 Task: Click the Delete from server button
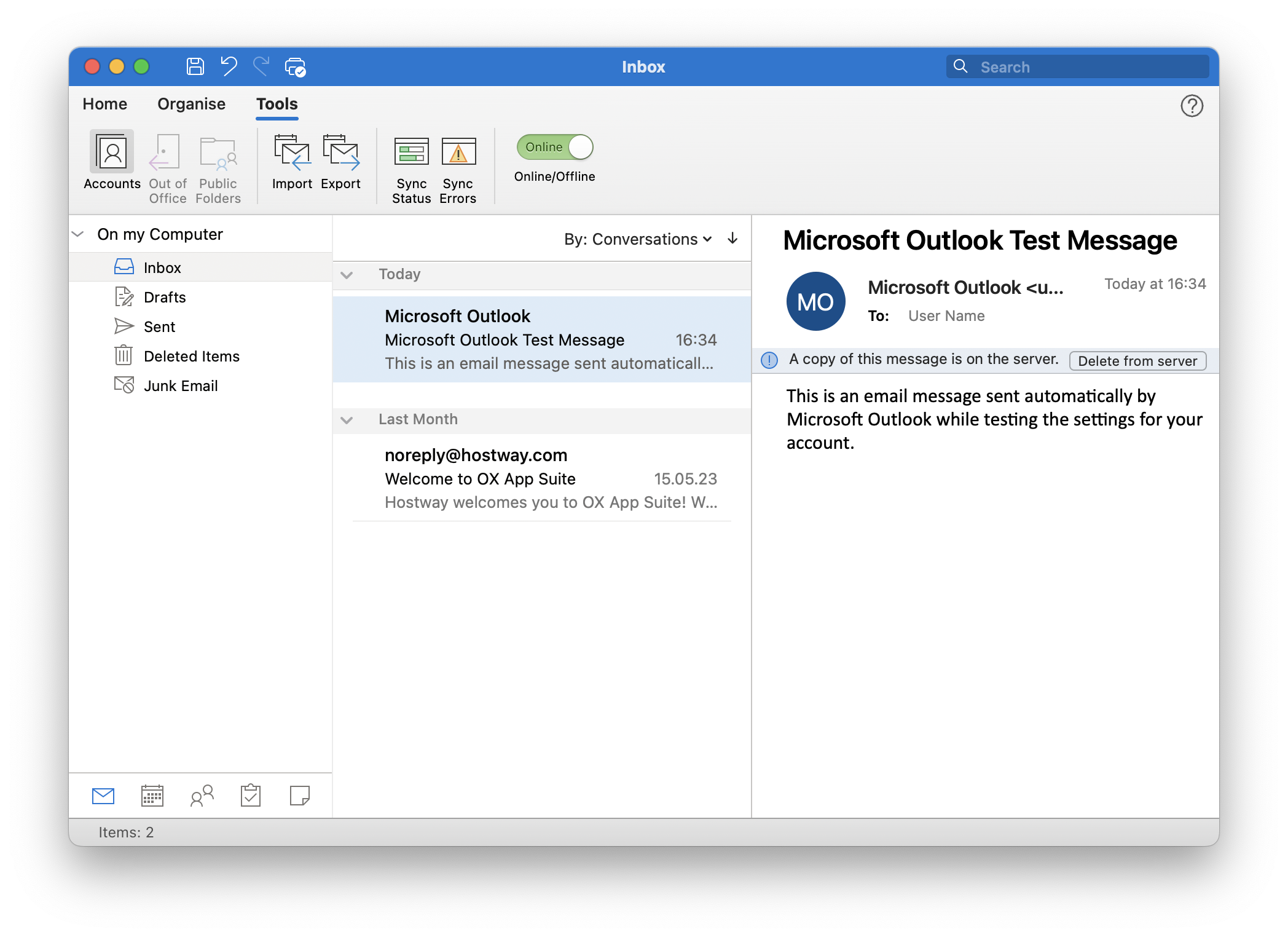1137,361
